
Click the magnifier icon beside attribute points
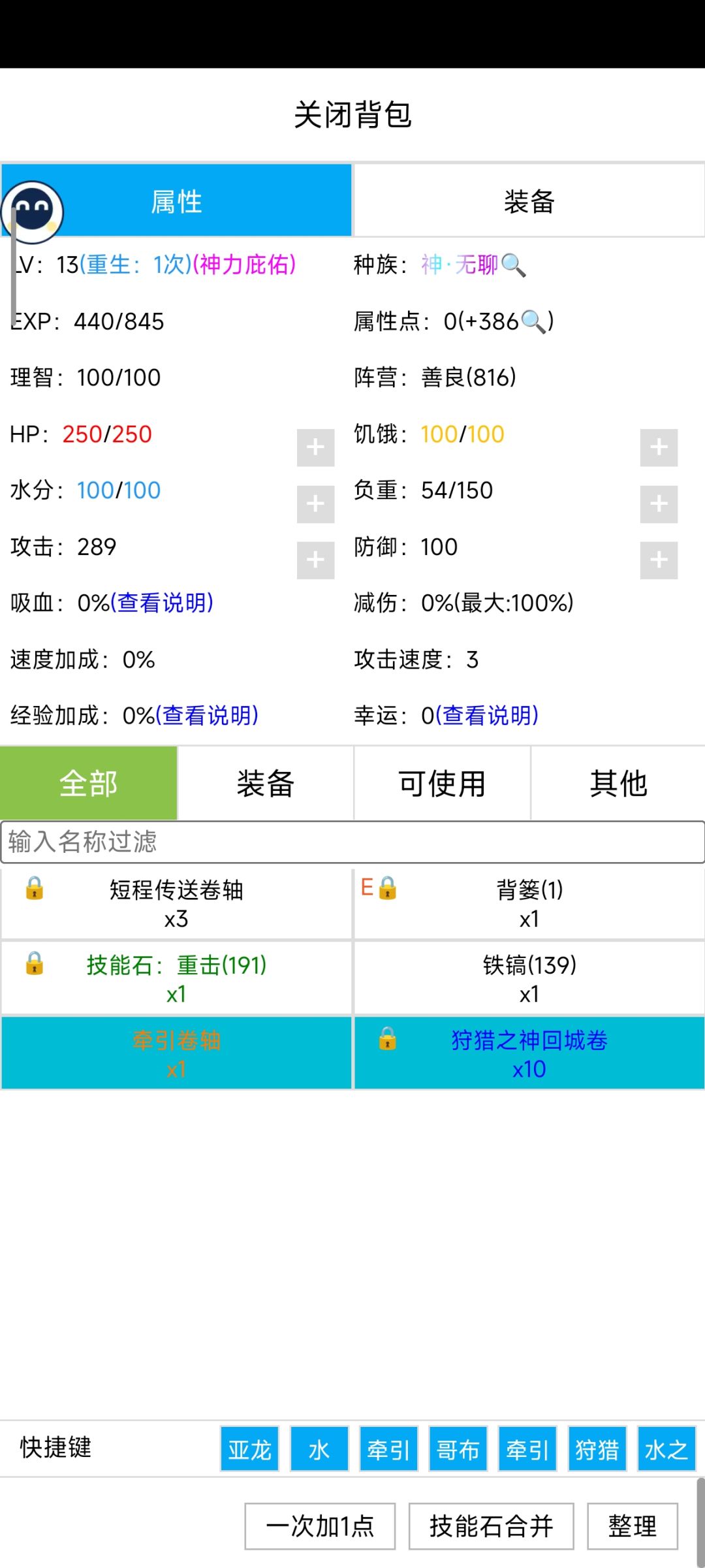click(533, 321)
